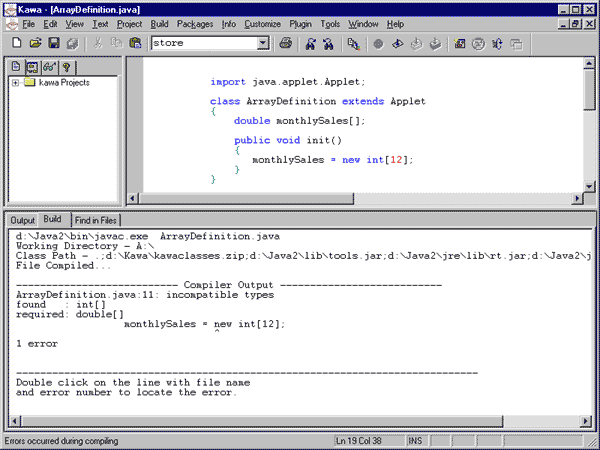Viewport: 600px width, 450px height.
Task: Open the Customize menu
Action: 262,24
